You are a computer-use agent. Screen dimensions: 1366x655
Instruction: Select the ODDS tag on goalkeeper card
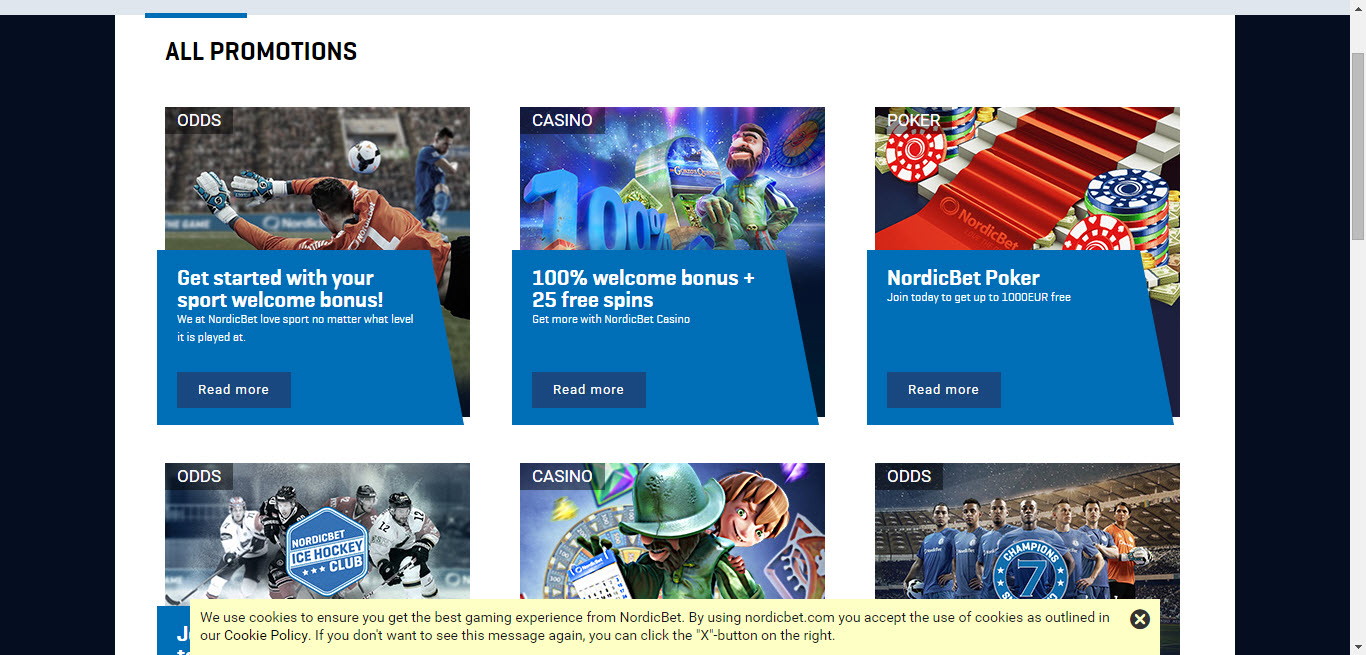[199, 120]
